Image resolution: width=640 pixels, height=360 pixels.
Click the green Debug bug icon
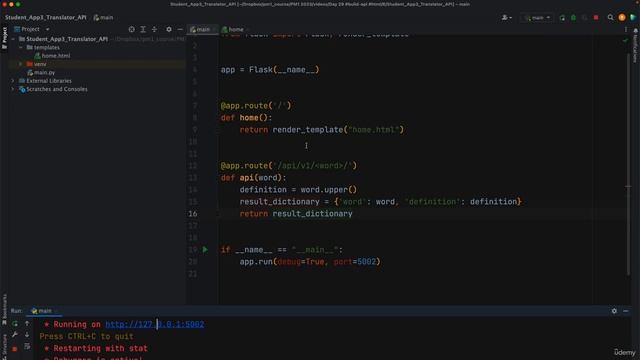(x=573, y=18)
